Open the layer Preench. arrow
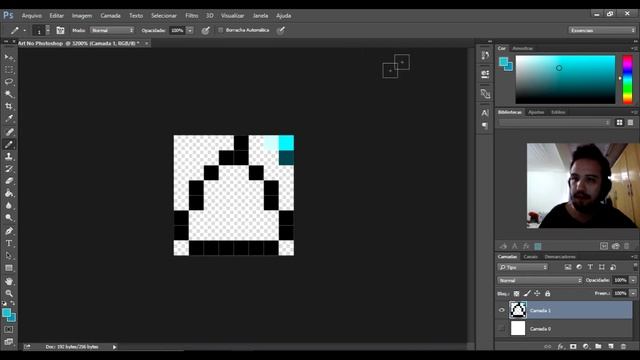The width and height of the screenshot is (640, 360). click(633, 293)
